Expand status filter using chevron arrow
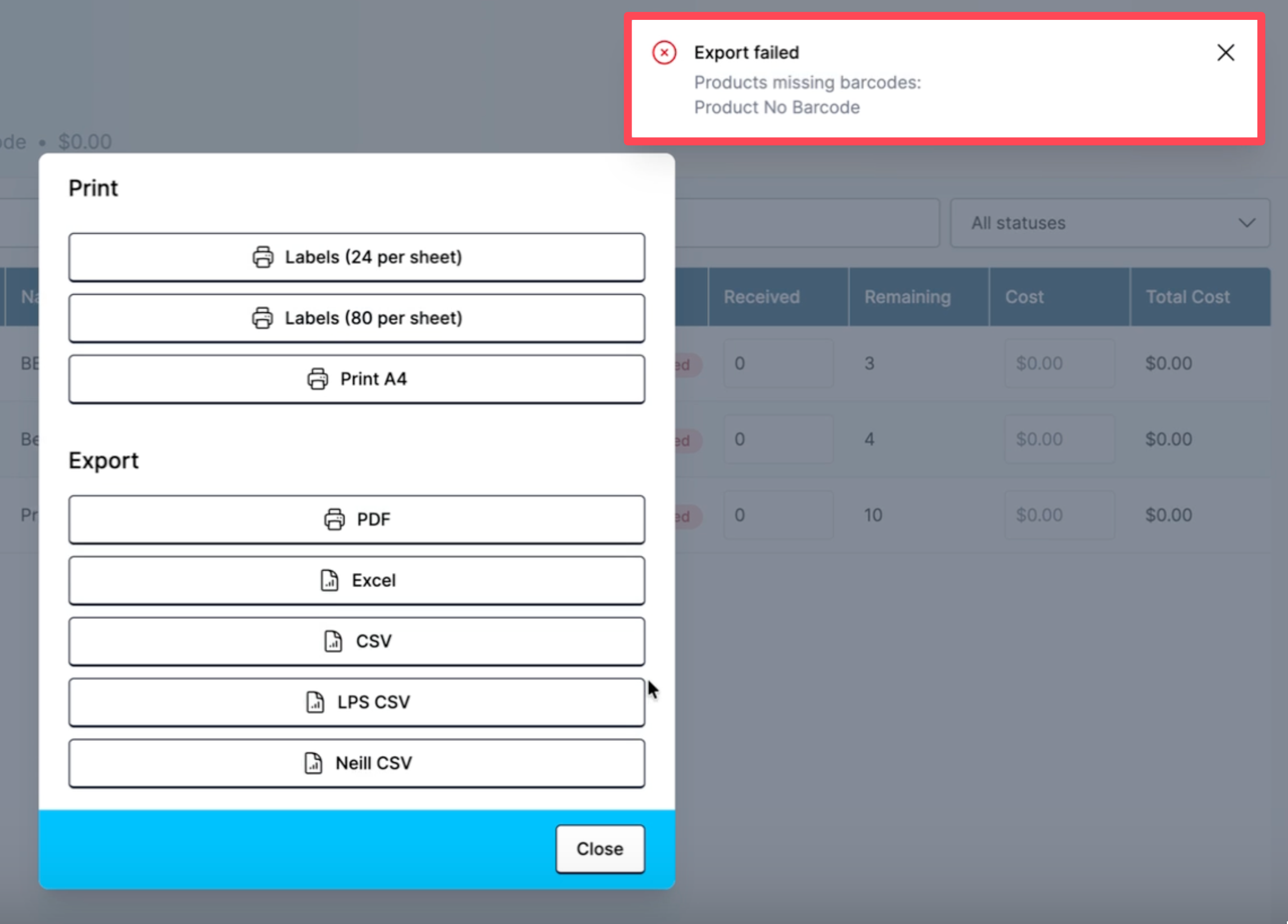This screenshot has width=1288, height=924. pyautogui.click(x=1247, y=223)
